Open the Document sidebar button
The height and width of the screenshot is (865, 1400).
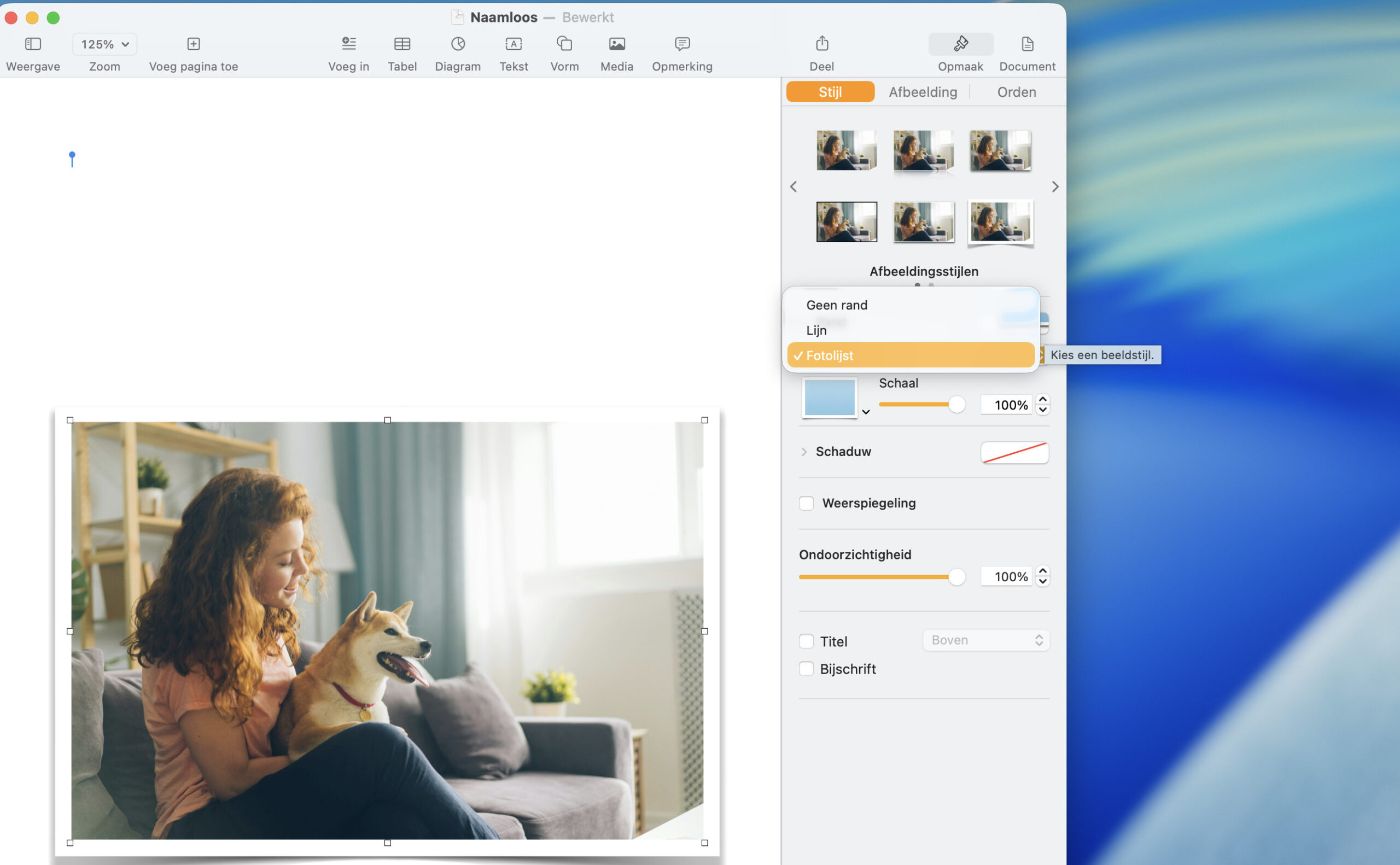[x=1027, y=44]
